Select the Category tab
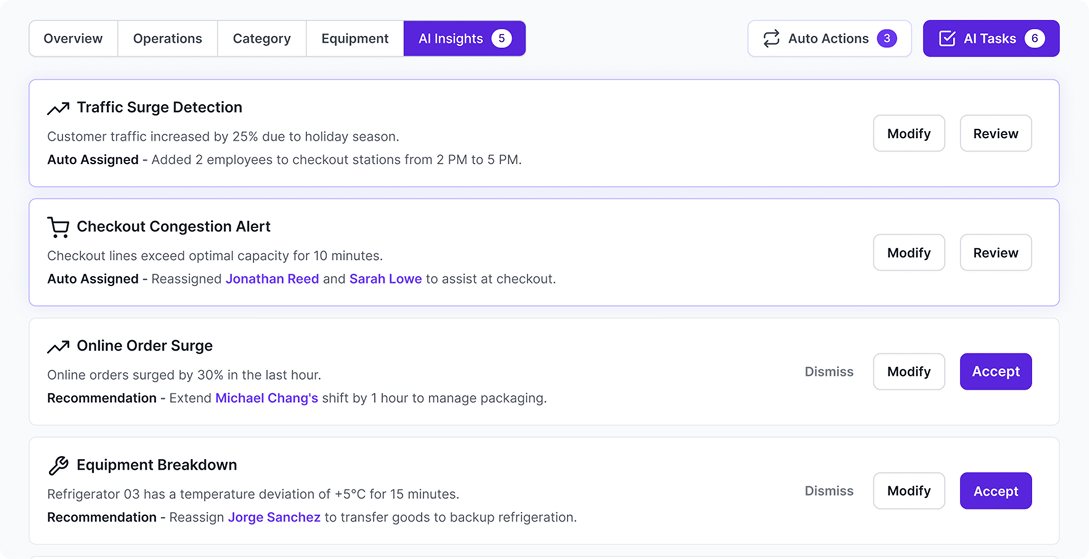The image size is (1089, 559). (x=262, y=38)
